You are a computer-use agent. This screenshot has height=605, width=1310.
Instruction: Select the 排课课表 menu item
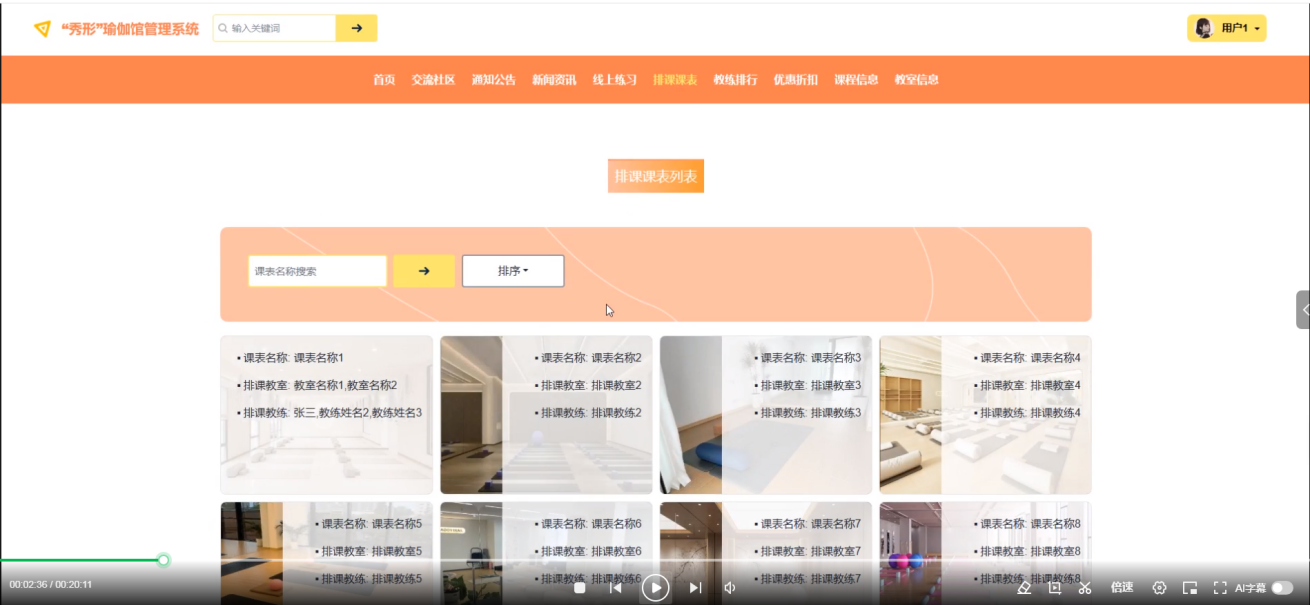pos(675,80)
